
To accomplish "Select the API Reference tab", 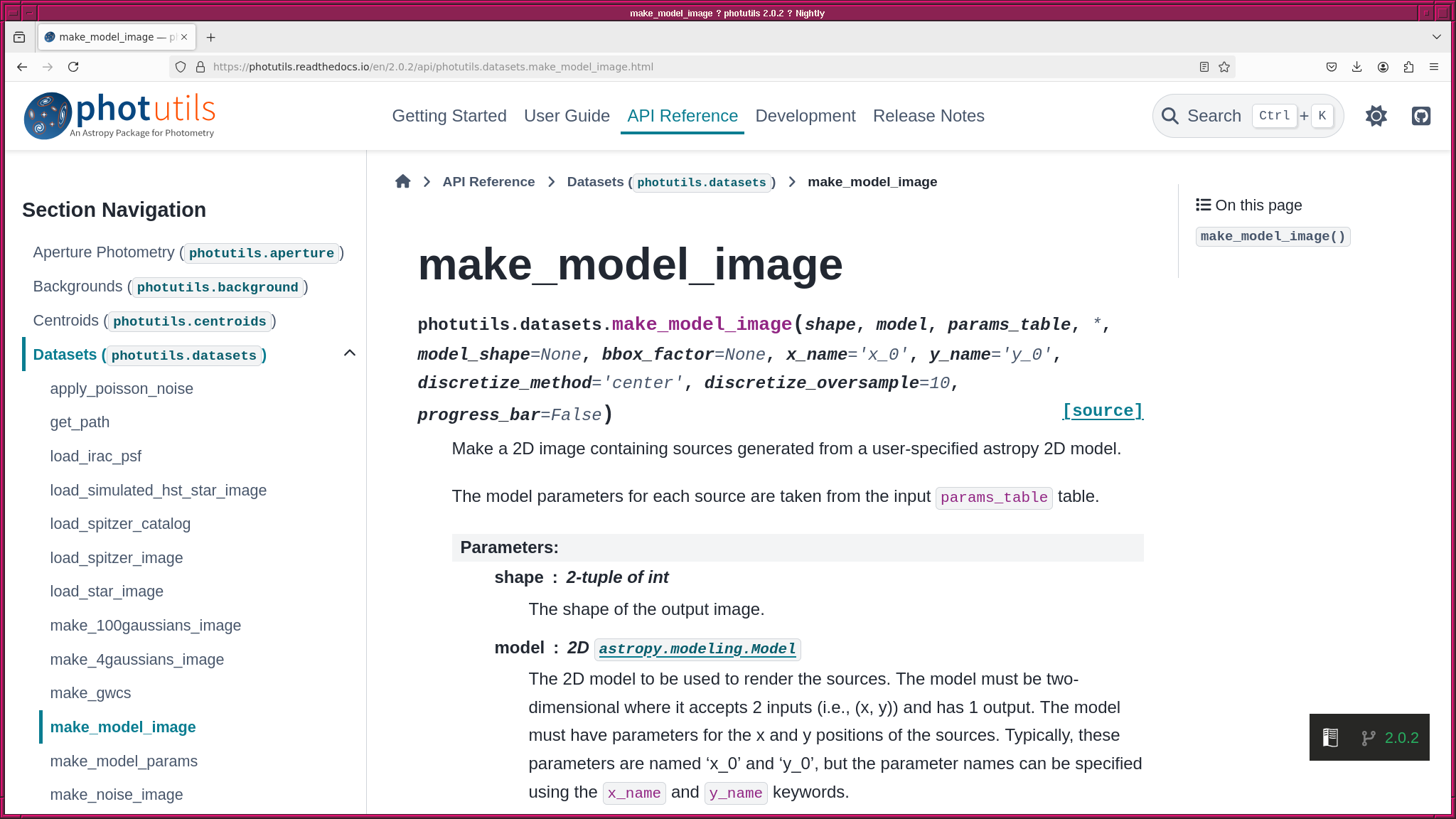I will tap(682, 115).
